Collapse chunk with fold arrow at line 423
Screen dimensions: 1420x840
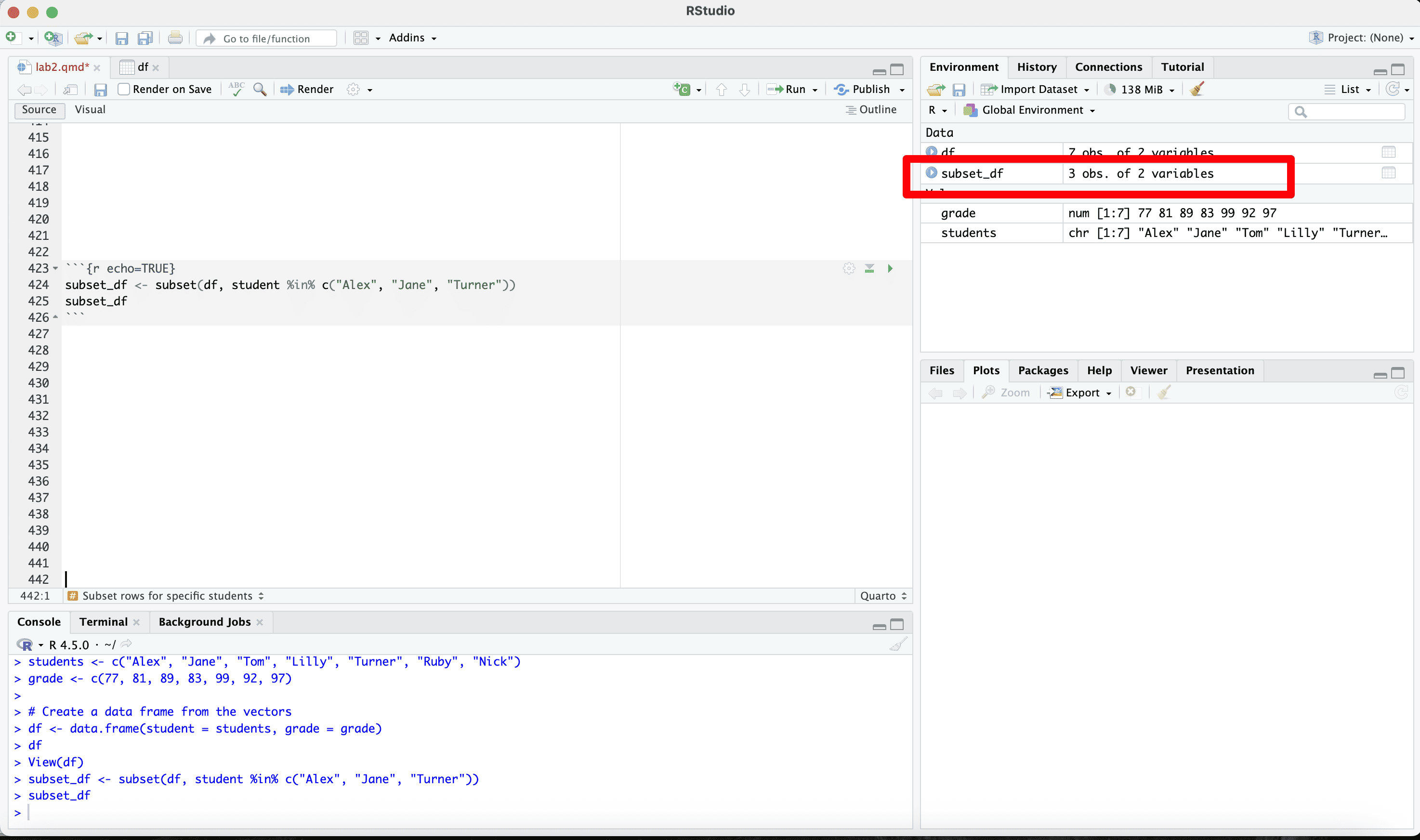coord(55,268)
